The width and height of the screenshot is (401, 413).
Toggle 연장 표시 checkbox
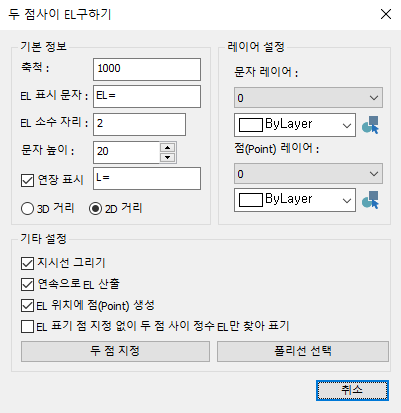(27, 180)
